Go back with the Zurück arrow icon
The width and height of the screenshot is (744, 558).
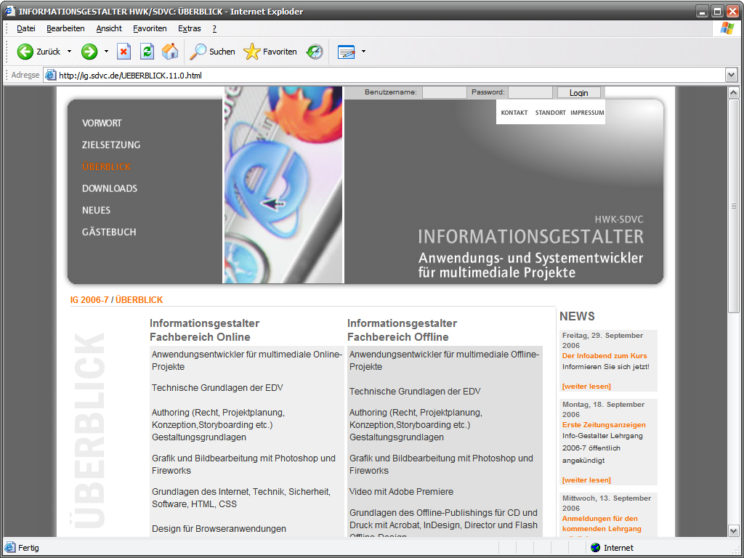tap(25, 51)
